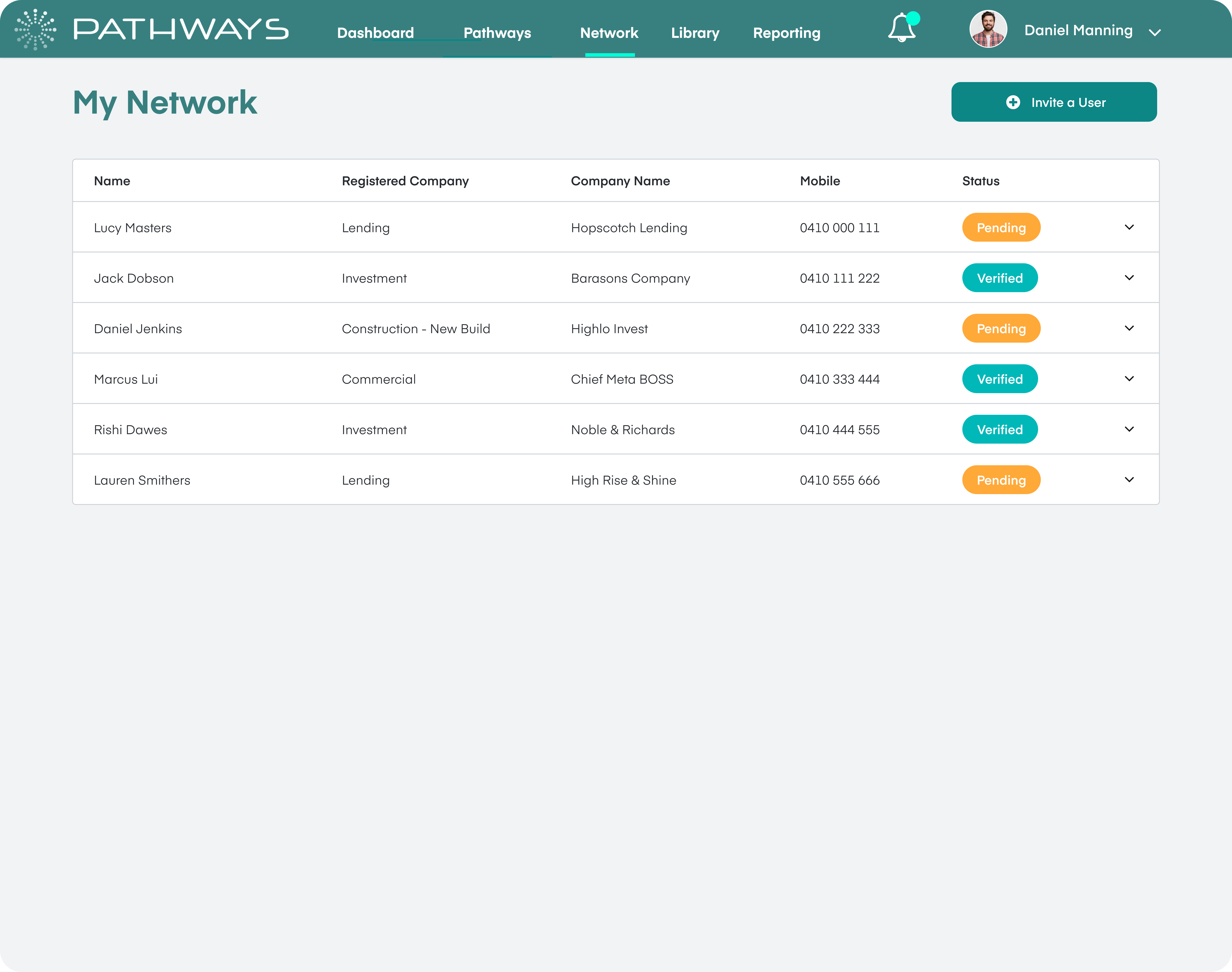Image resolution: width=1232 pixels, height=972 pixels.
Task: Open the Reporting section
Action: [x=786, y=33]
